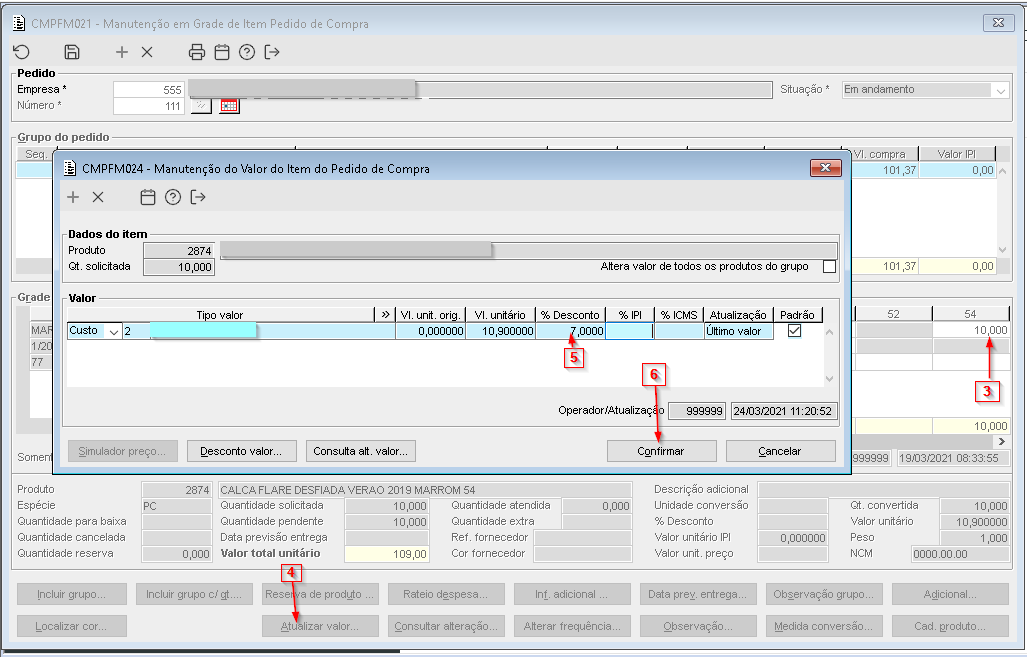Click the Data prev. entrega... button

(698, 595)
